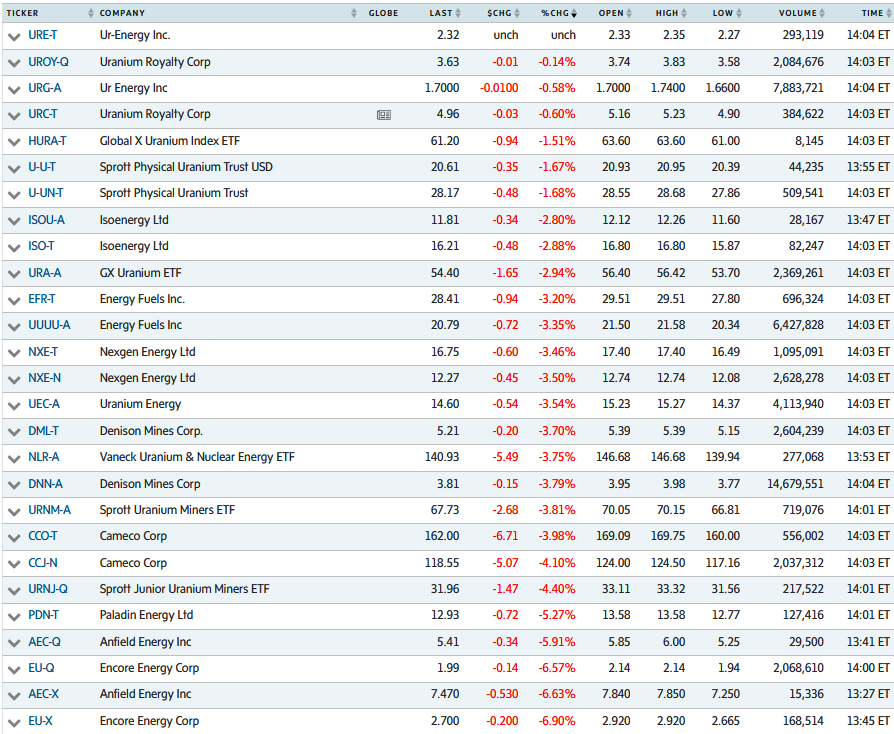The image size is (894, 734).
Task: Expand the Cameco Corp CCO-T row
Action: tap(14, 536)
